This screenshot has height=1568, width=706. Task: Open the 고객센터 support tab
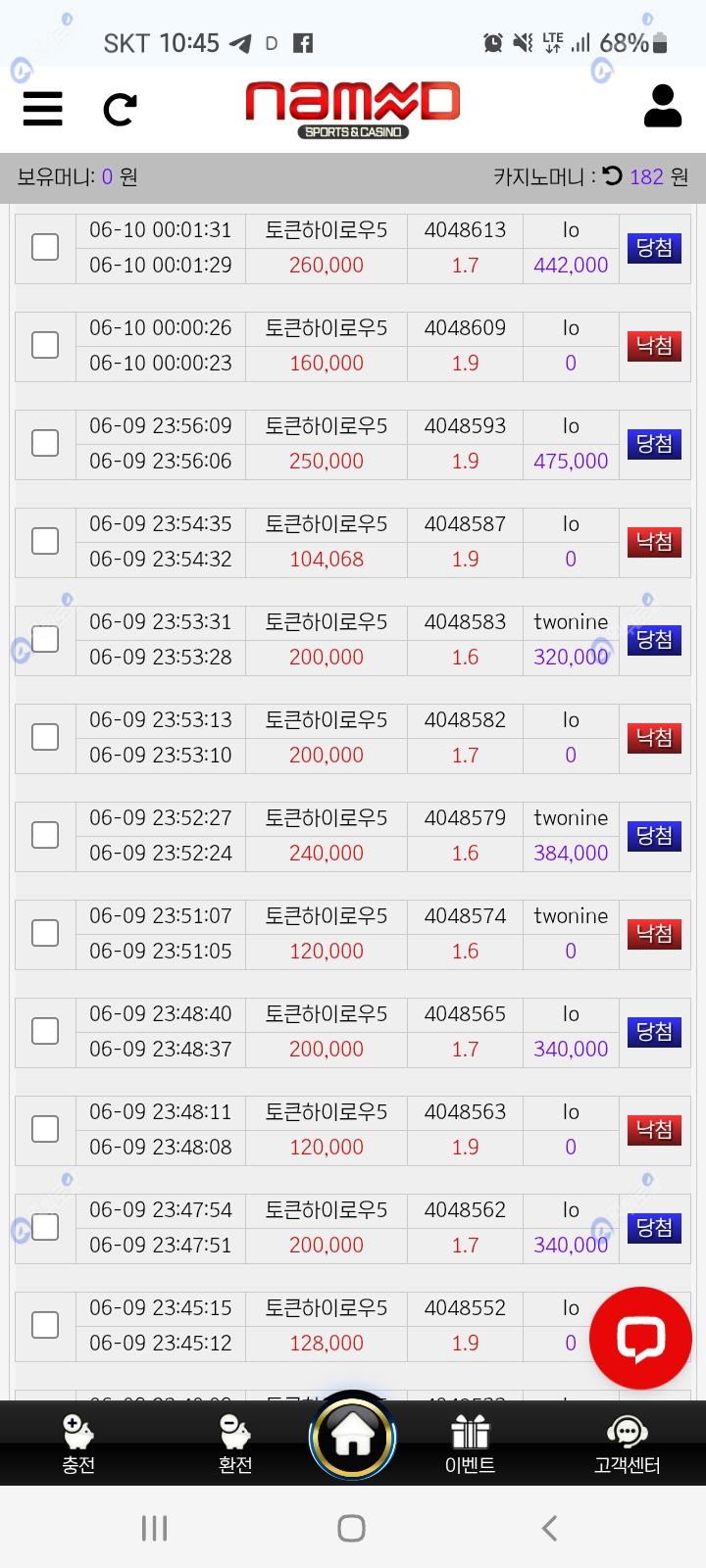click(627, 1444)
